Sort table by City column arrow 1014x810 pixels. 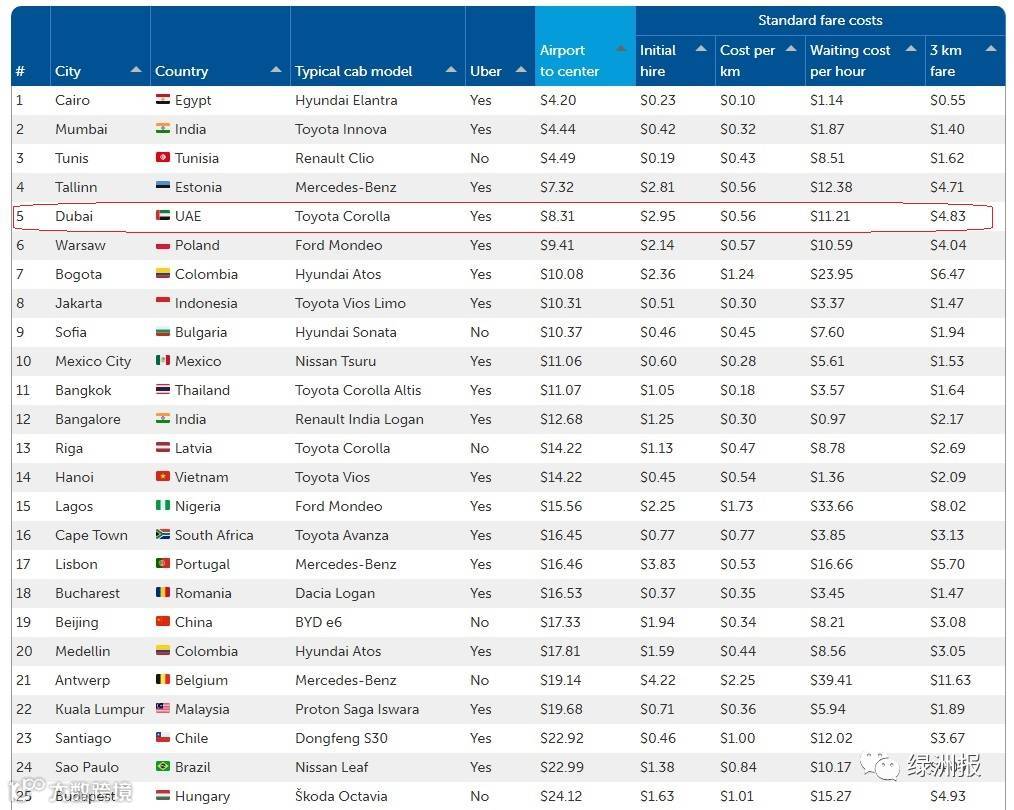coord(136,70)
